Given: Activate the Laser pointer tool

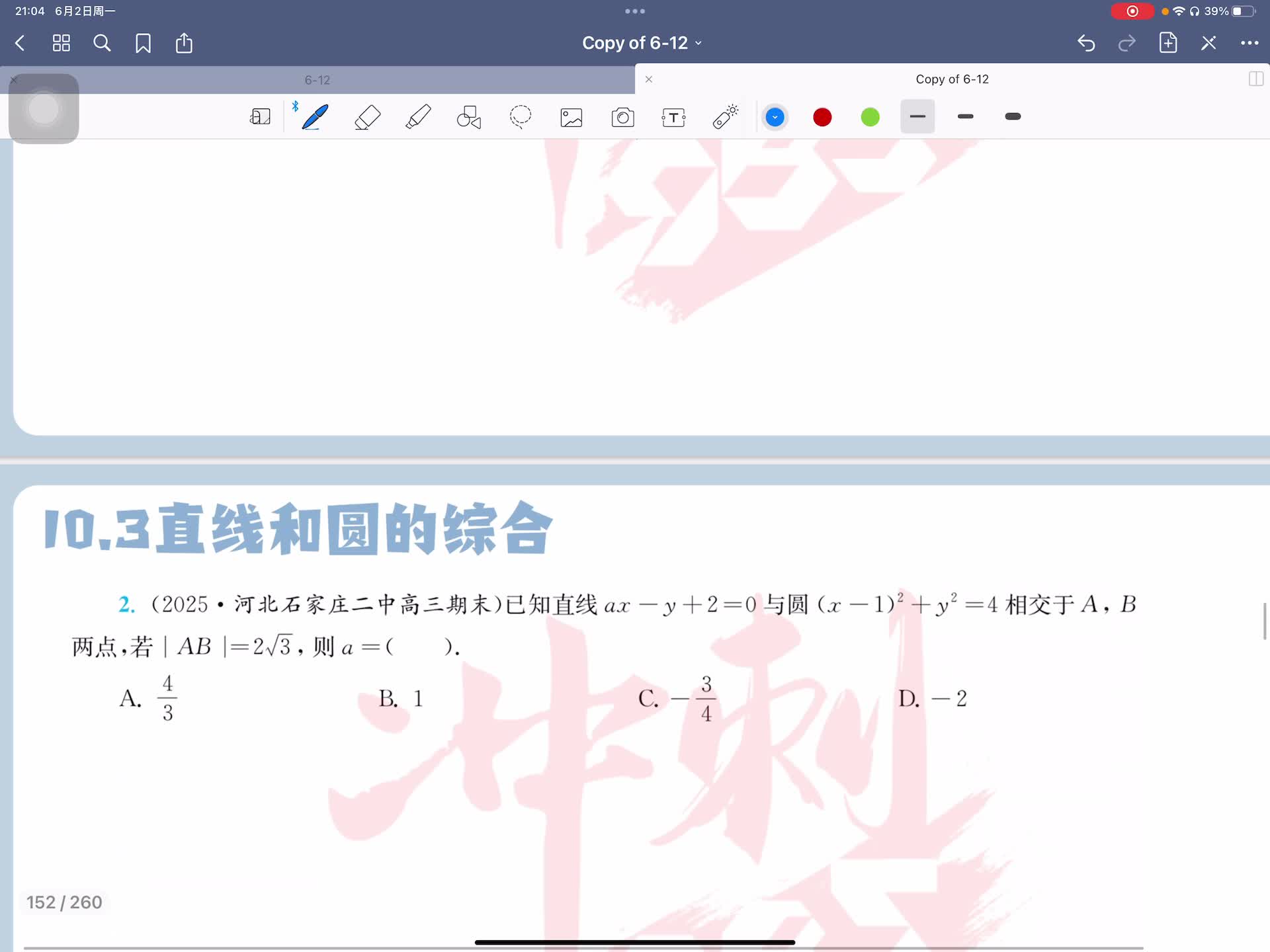Looking at the screenshot, I should pos(725,117).
